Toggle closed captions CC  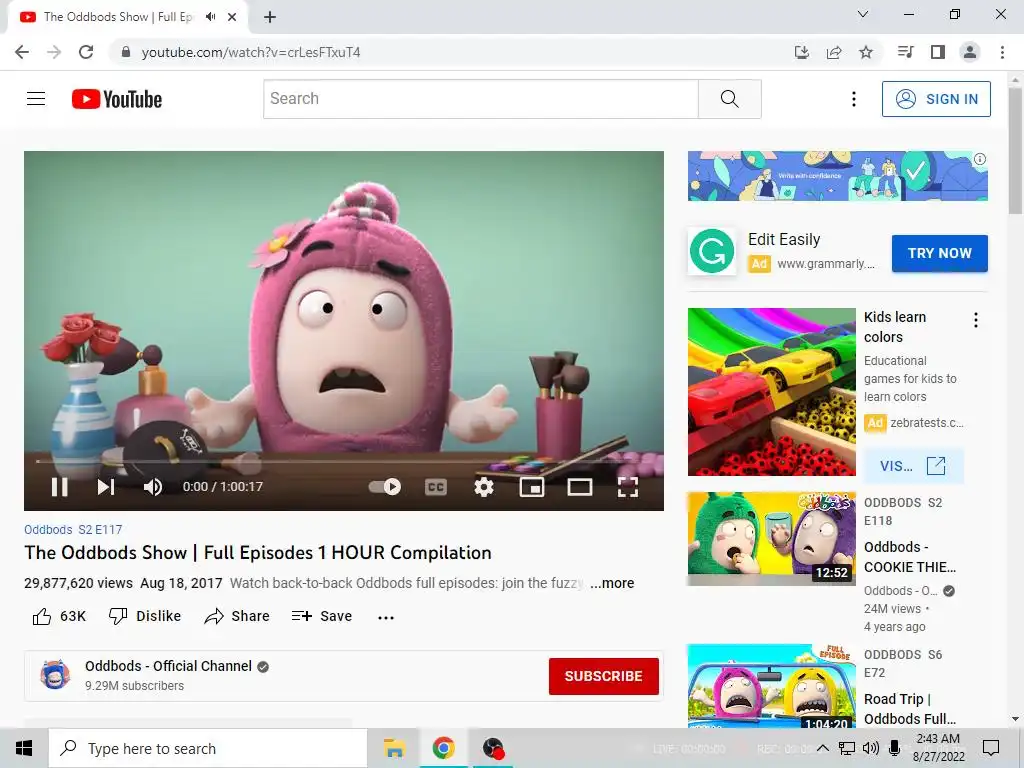click(436, 487)
